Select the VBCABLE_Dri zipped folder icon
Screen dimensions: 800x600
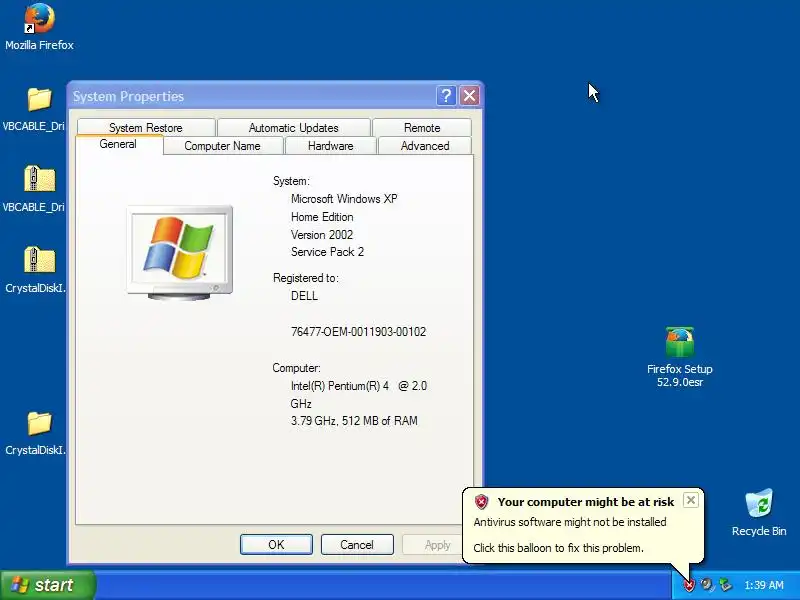(x=39, y=179)
